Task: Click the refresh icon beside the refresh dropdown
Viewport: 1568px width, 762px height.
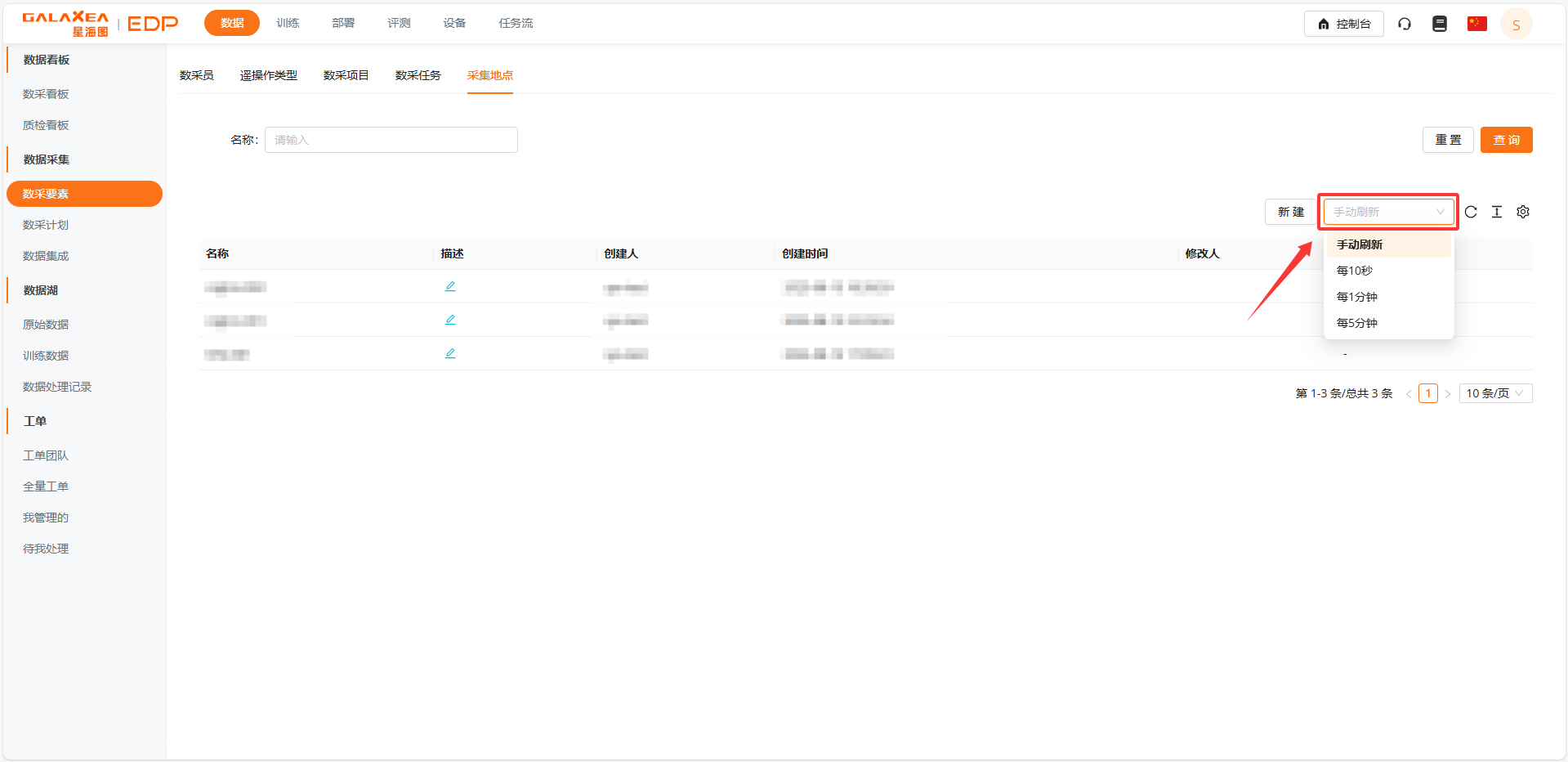Action: pos(1471,212)
